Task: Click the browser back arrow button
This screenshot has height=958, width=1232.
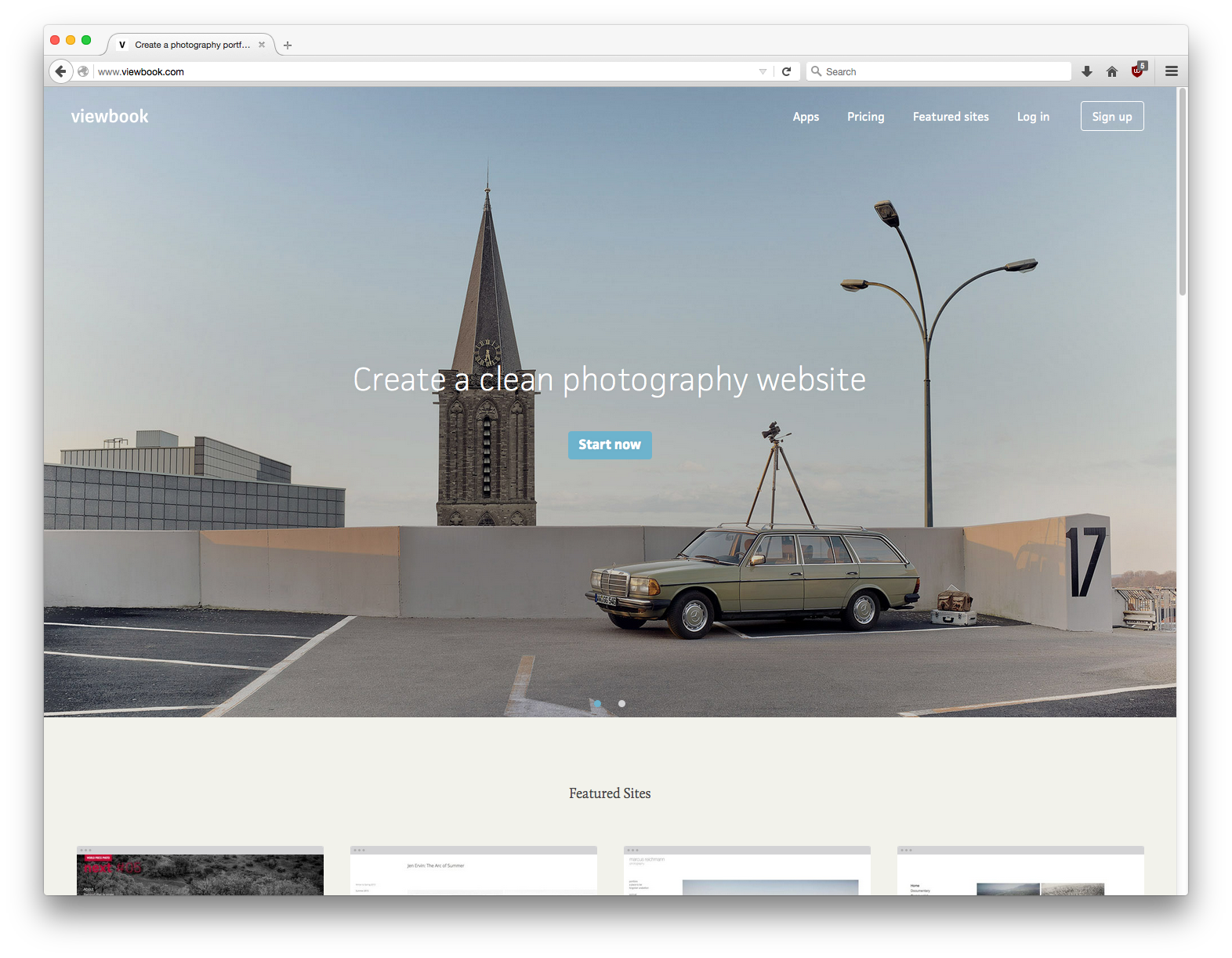Action: pos(60,71)
